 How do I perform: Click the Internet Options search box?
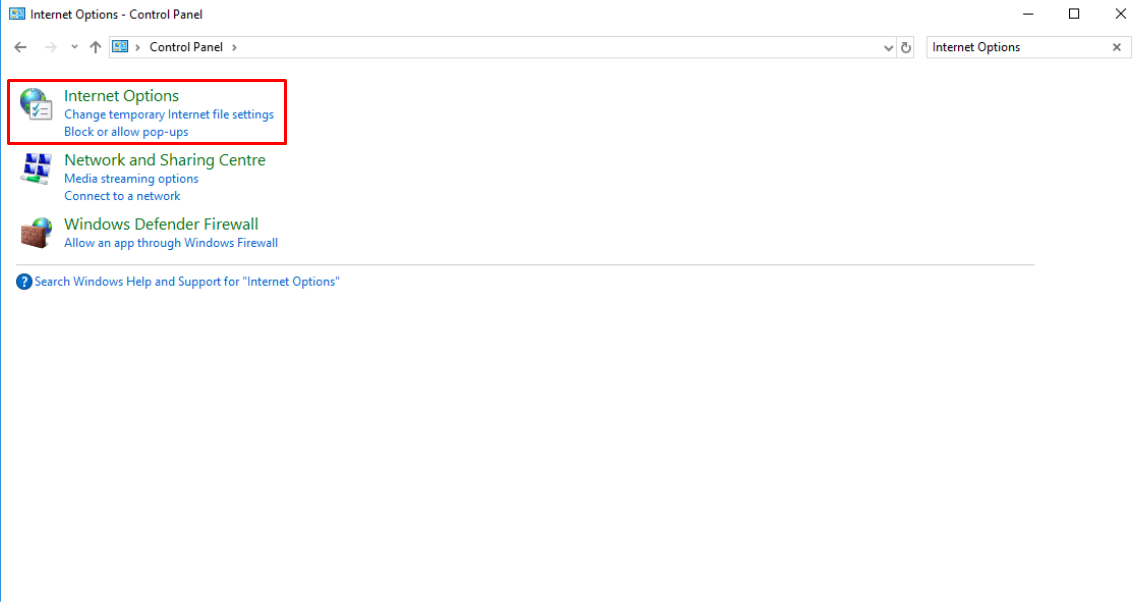1018,47
